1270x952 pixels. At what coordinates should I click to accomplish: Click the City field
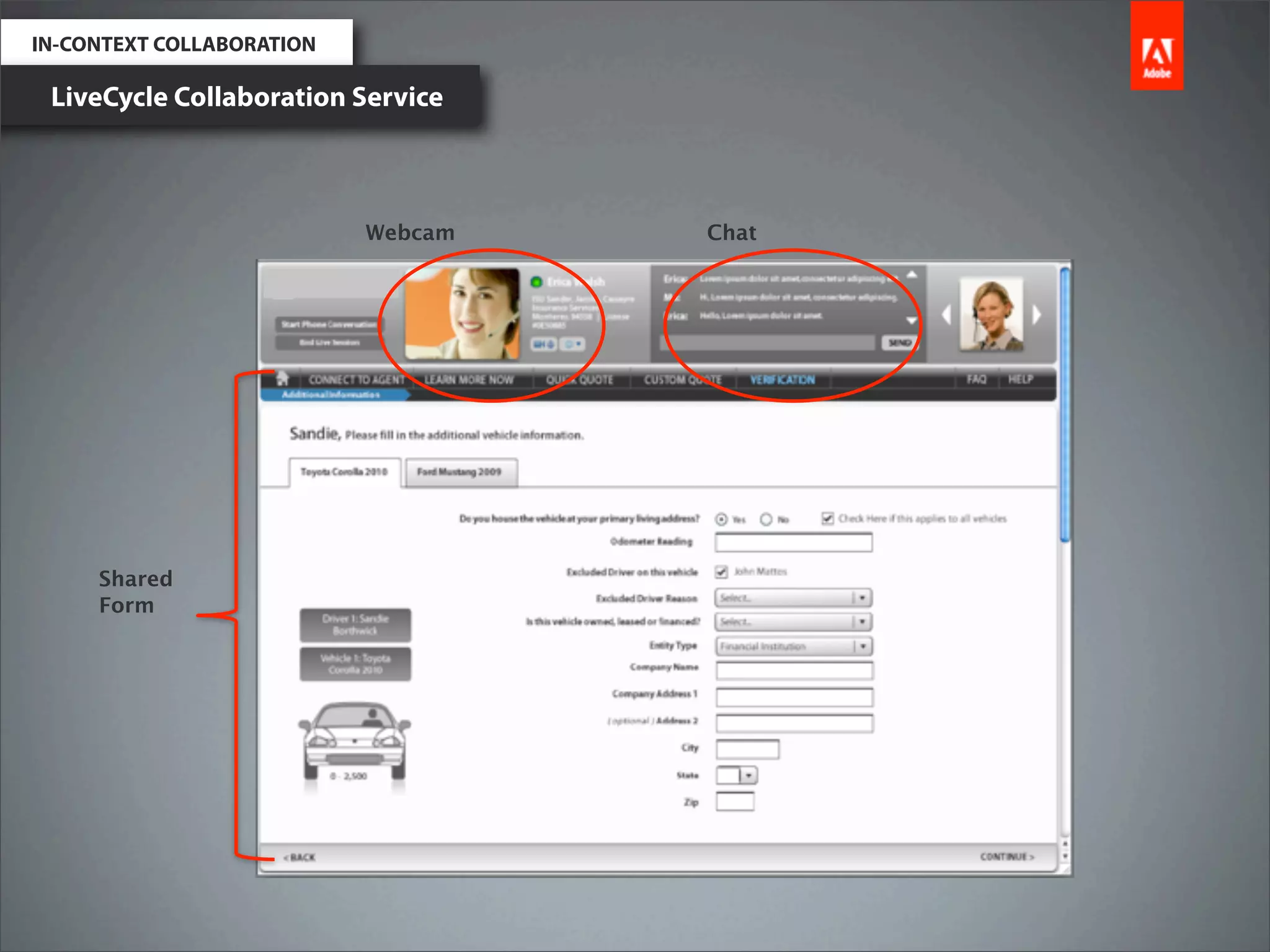pos(747,749)
